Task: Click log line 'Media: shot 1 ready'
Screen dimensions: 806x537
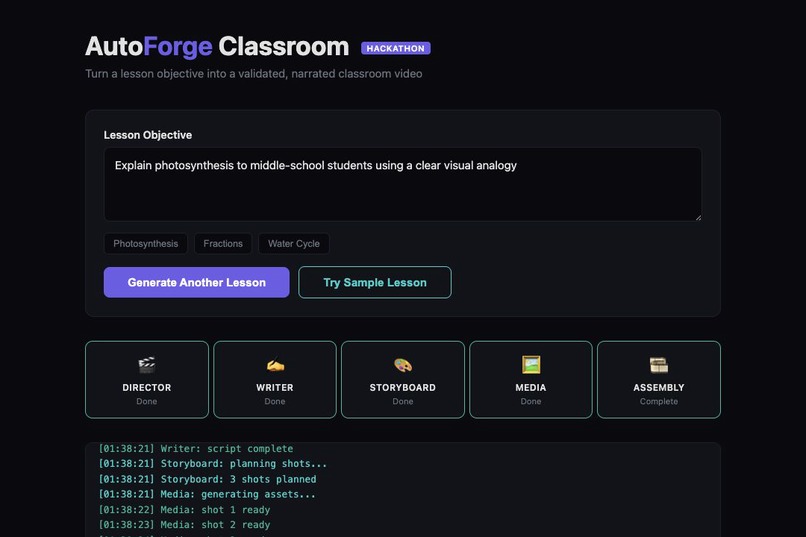Action: (184, 510)
